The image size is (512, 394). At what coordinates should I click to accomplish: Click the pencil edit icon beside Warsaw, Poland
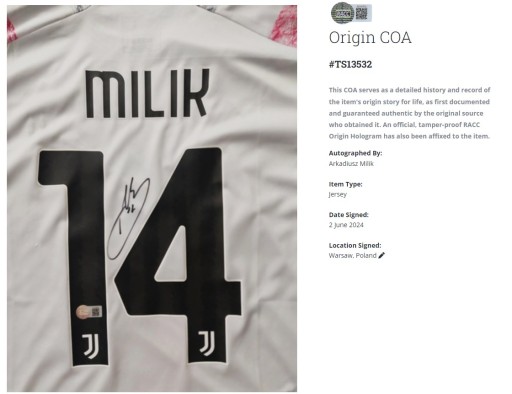[382, 255]
